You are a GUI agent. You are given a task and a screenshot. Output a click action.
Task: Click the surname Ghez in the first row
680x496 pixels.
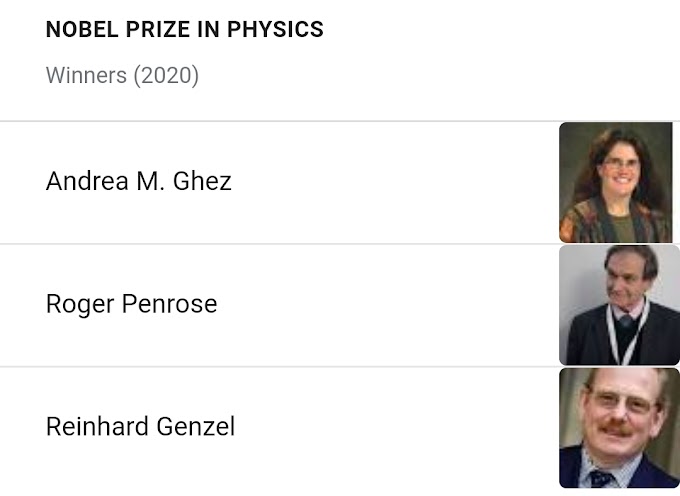coord(203,182)
